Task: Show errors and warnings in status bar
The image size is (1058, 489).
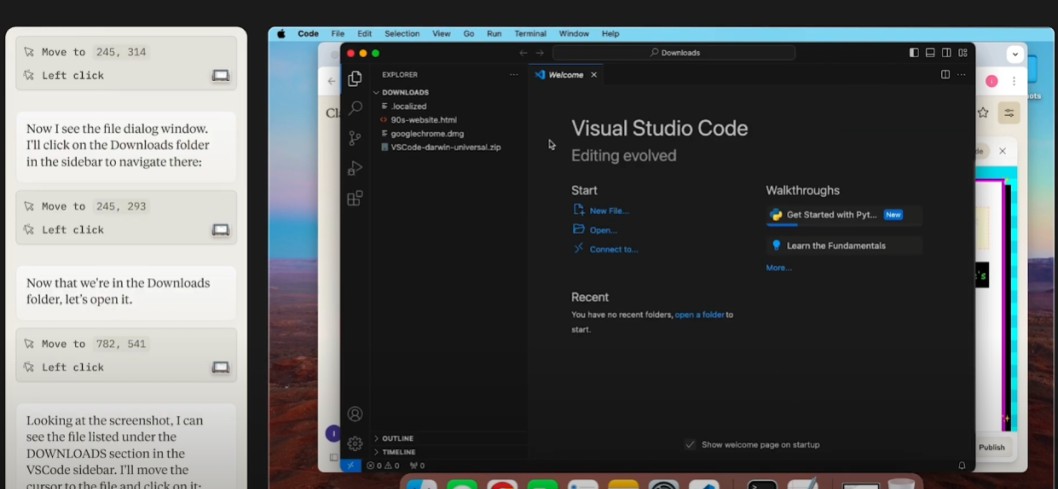Action: point(383,465)
